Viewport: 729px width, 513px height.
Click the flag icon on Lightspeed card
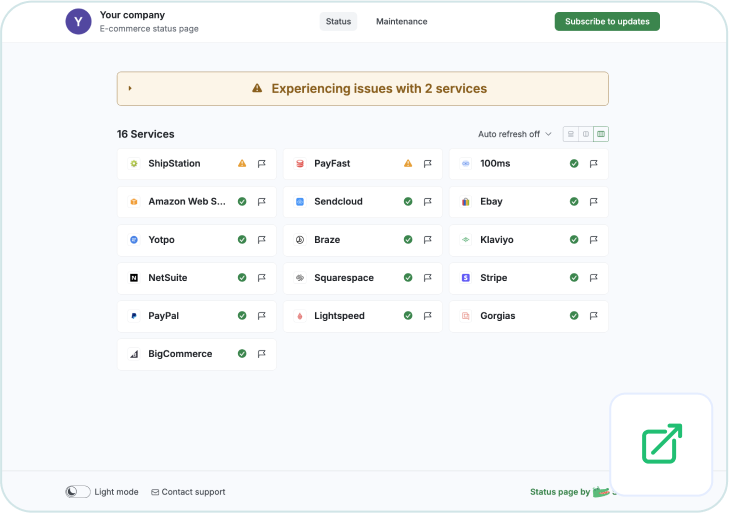(428, 316)
